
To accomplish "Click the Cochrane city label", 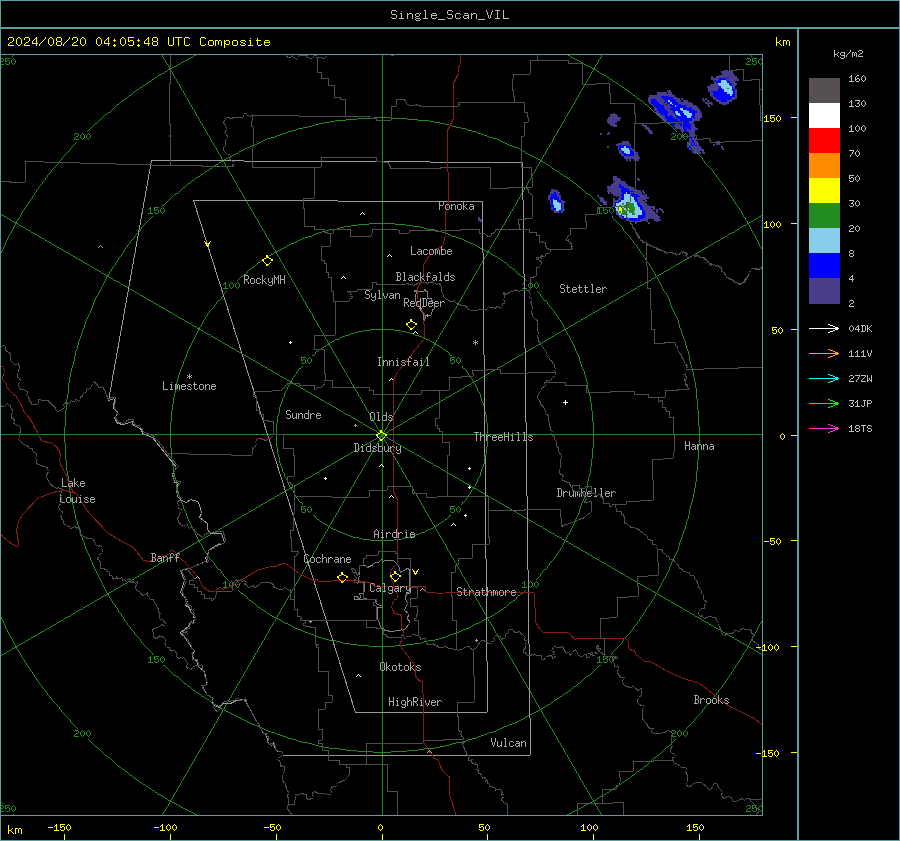I will [327, 559].
